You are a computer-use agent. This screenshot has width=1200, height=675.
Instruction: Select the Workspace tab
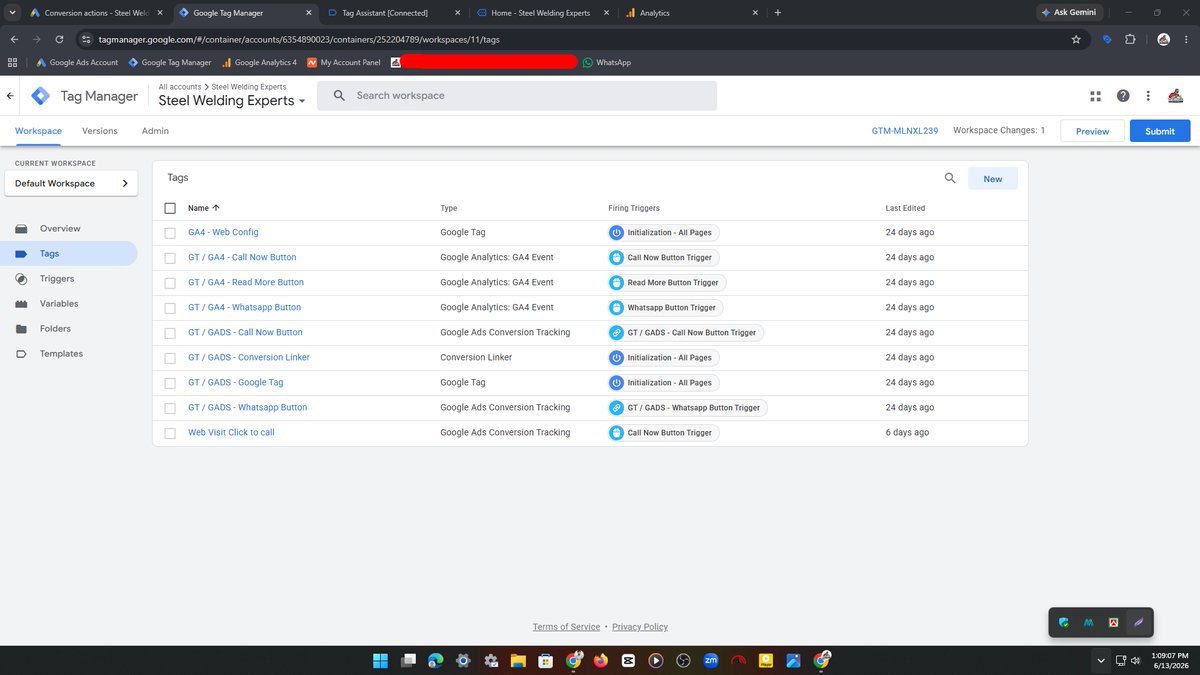click(x=38, y=131)
